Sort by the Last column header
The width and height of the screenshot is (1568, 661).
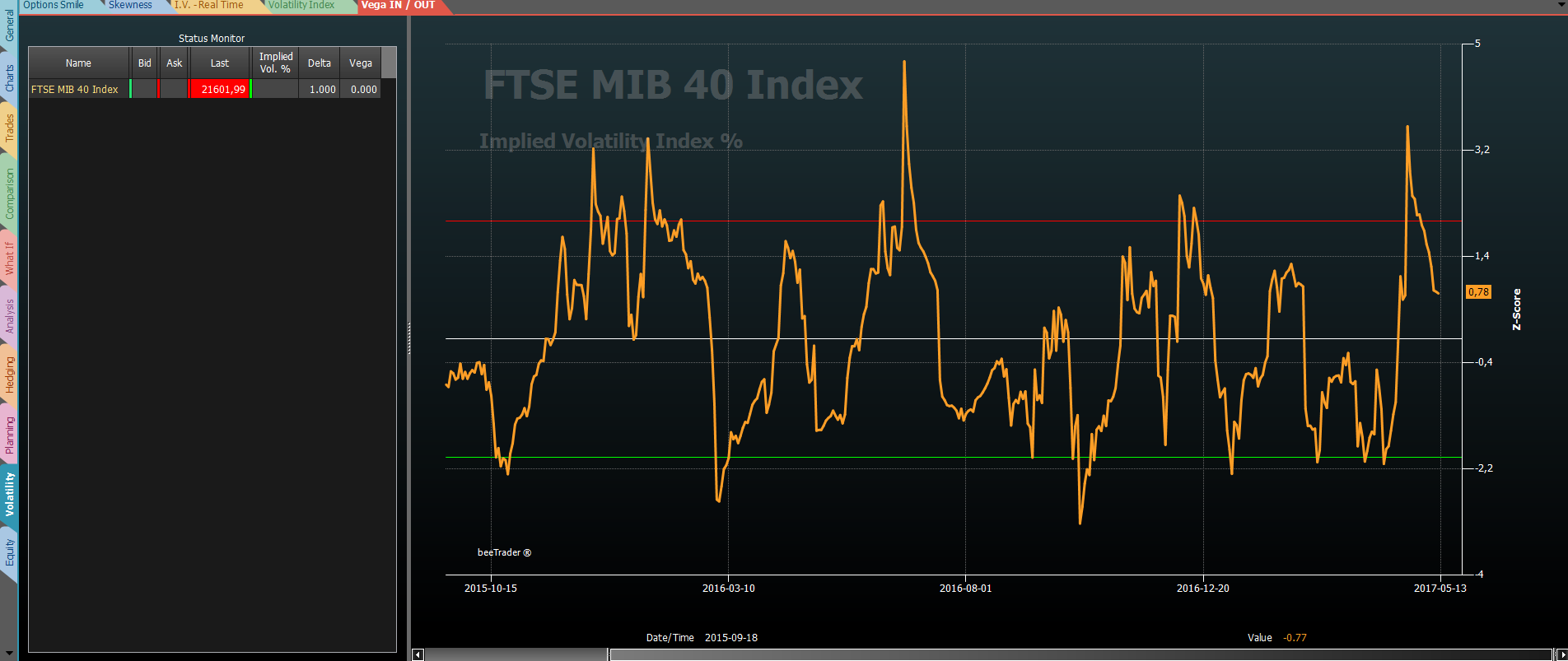point(220,63)
